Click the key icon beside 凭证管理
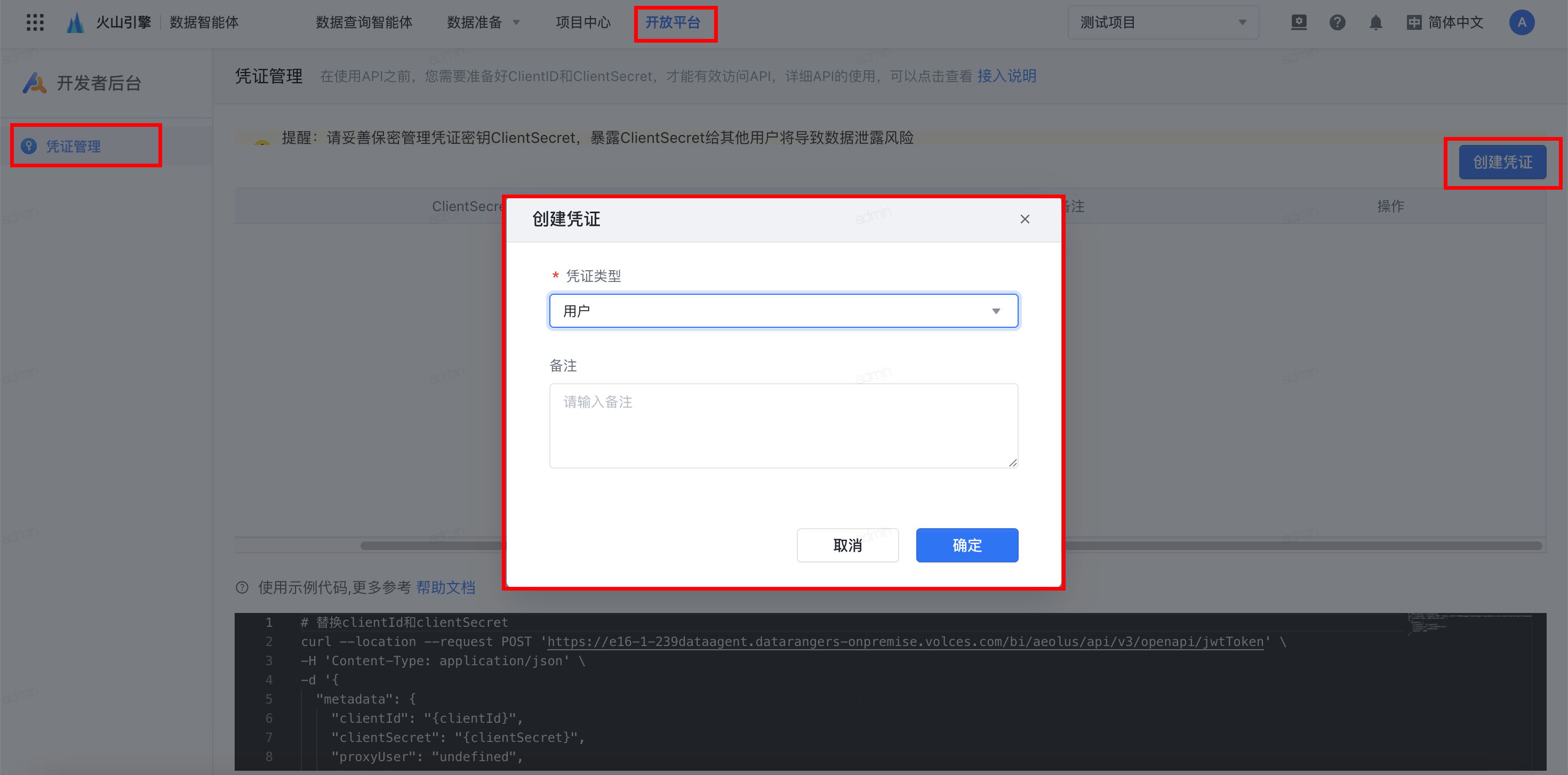The height and width of the screenshot is (775, 1568). point(29,146)
